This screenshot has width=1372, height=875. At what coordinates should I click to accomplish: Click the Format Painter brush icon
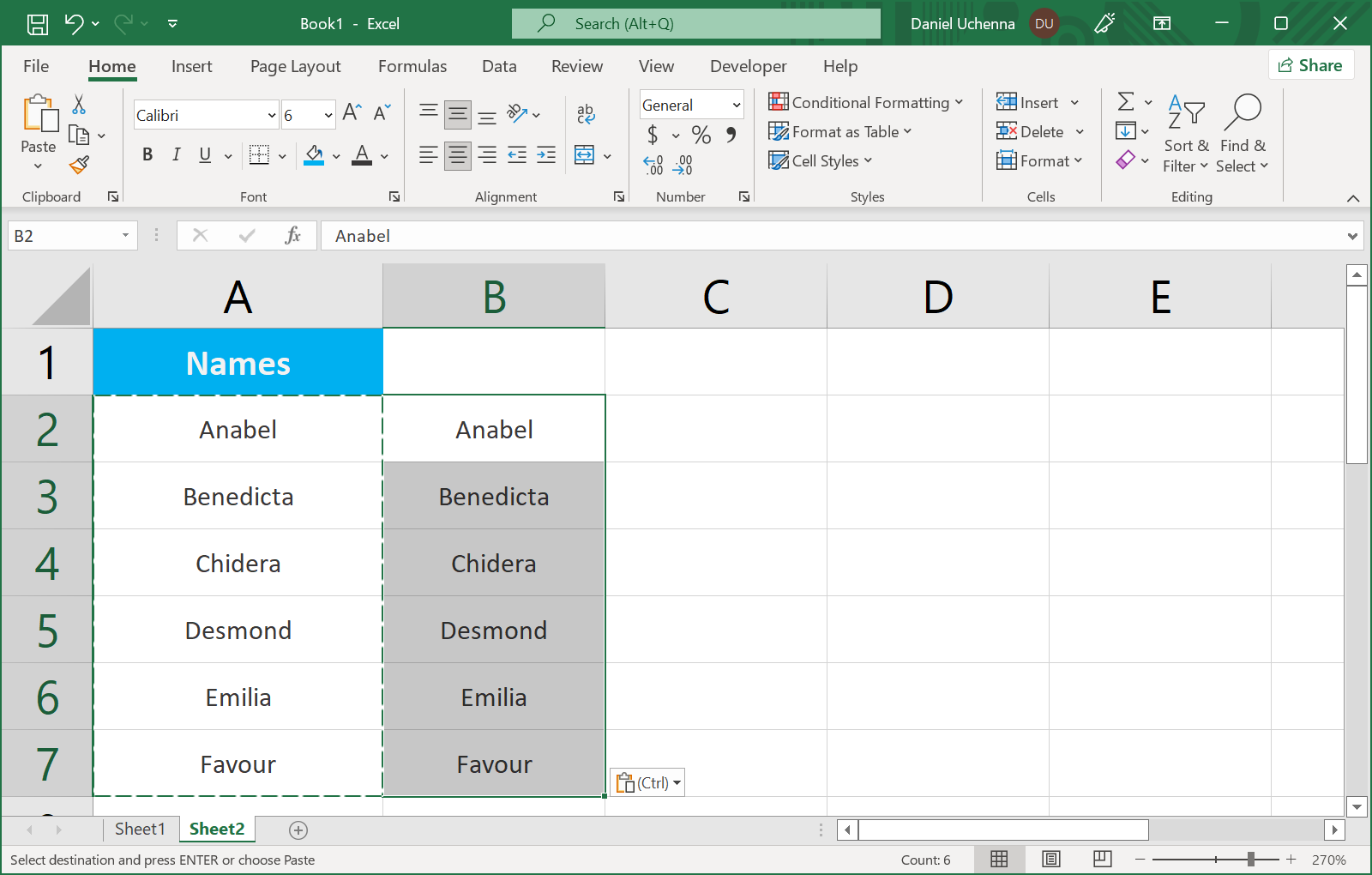pos(80,164)
